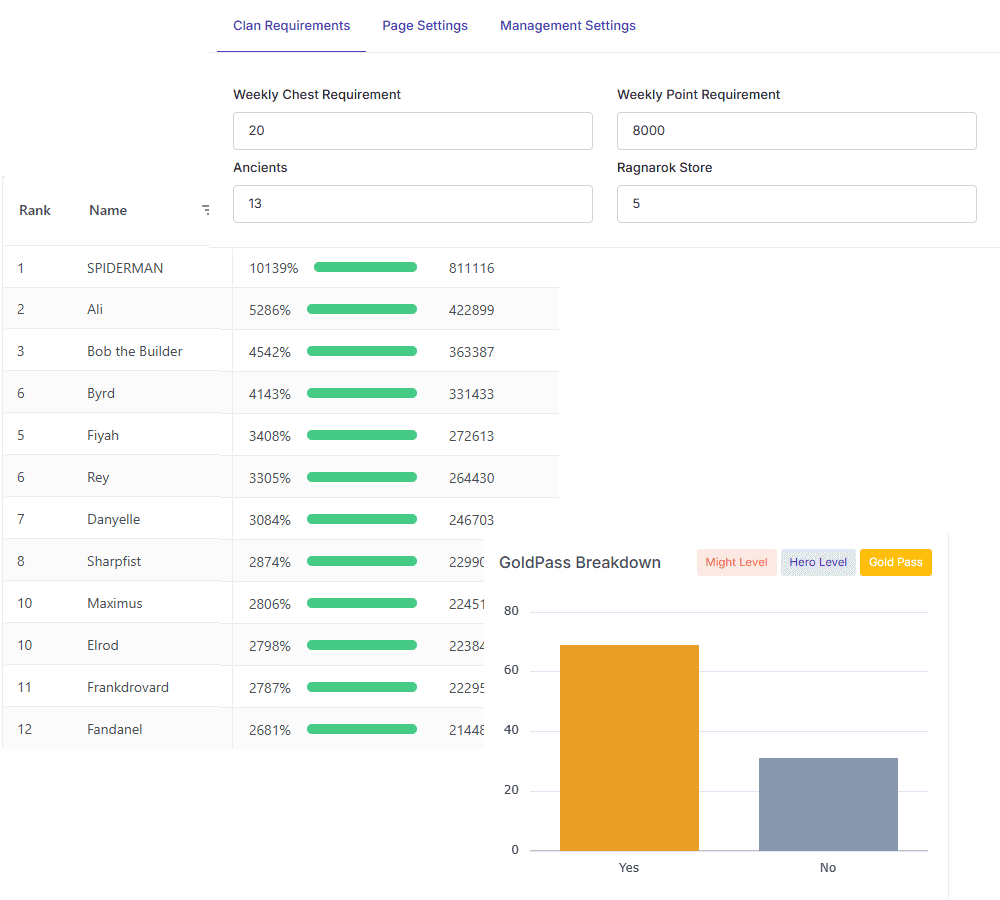Viewport: 1000px width, 900px height.
Task: Open the filter icon beside the Name header
Action: click(x=205, y=210)
